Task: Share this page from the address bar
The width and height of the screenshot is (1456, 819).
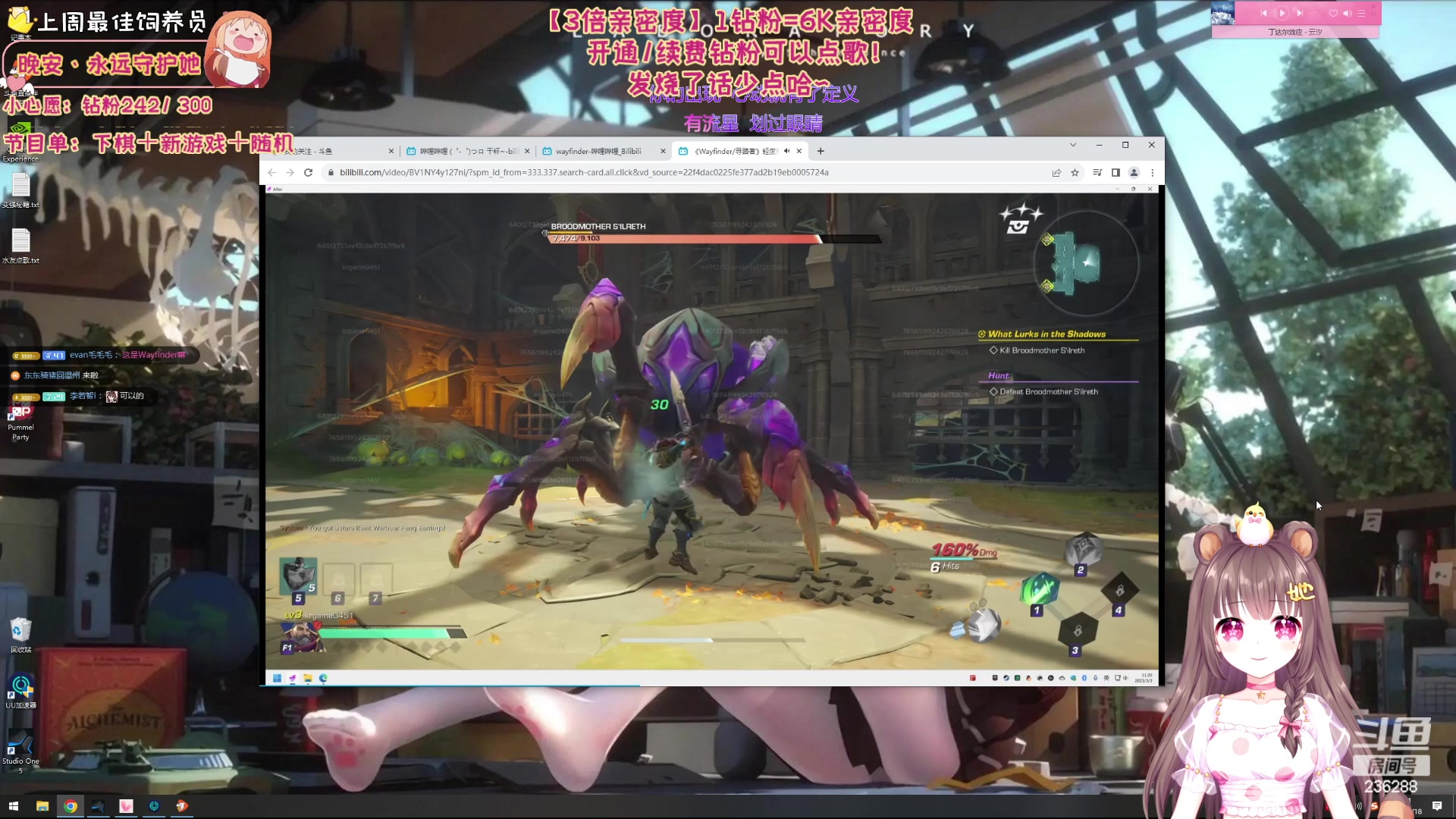Action: point(1056,173)
